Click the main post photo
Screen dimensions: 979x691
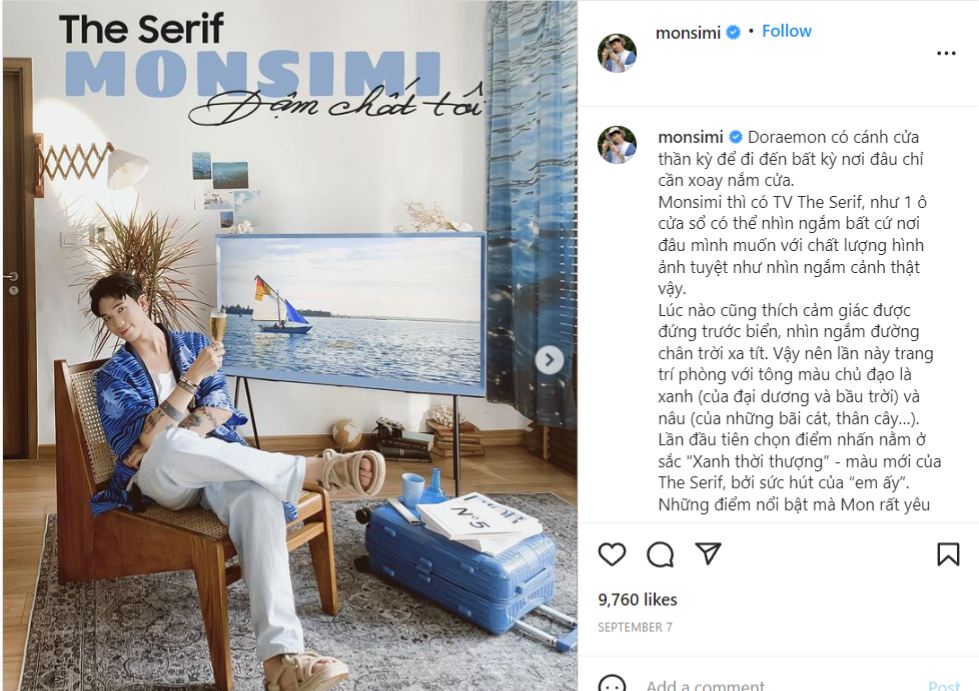[x=290, y=345]
